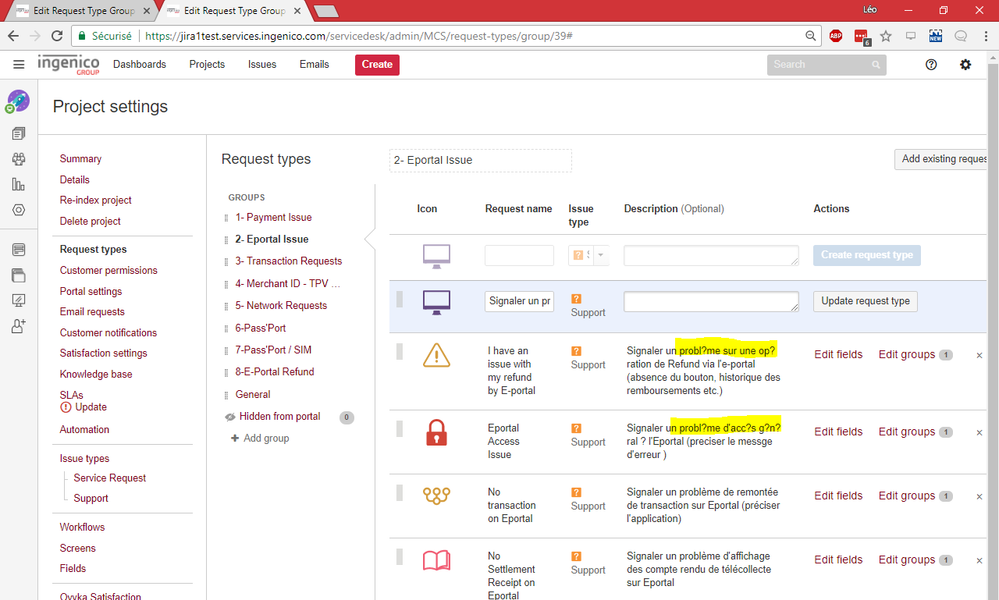Click the hidden-from-portal eye icon
This screenshot has height=600, width=999.
(230, 417)
